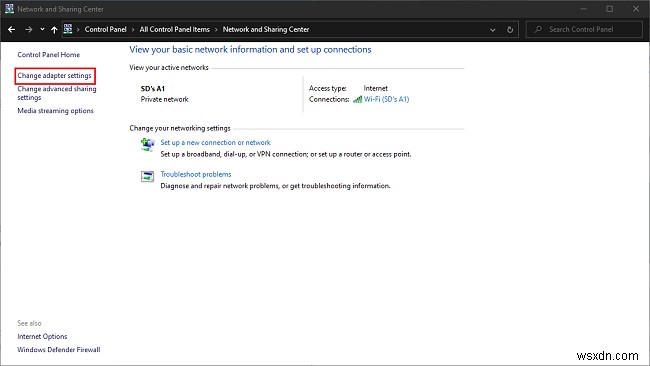Go back using the back arrow
This screenshot has width=650, height=366.
coord(12,29)
